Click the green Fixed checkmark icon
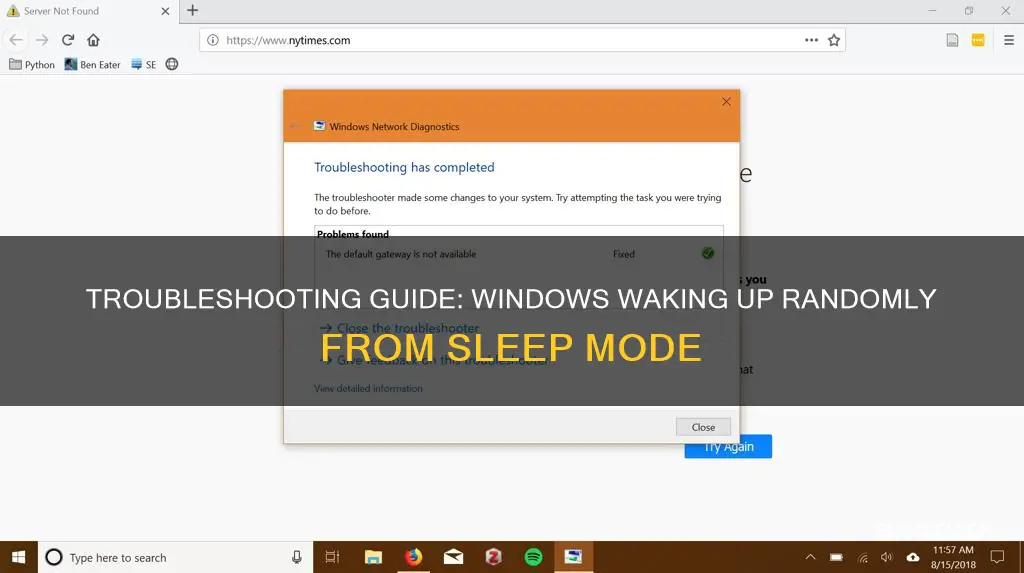The width and height of the screenshot is (1024, 573). [708, 254]
